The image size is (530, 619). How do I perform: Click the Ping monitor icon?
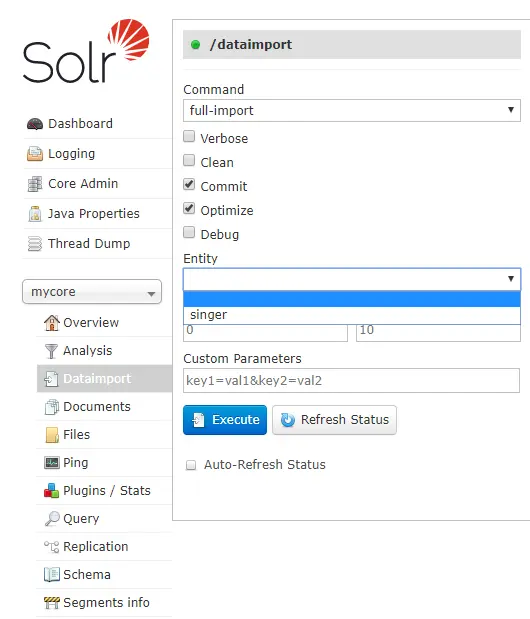pos(52,463)
